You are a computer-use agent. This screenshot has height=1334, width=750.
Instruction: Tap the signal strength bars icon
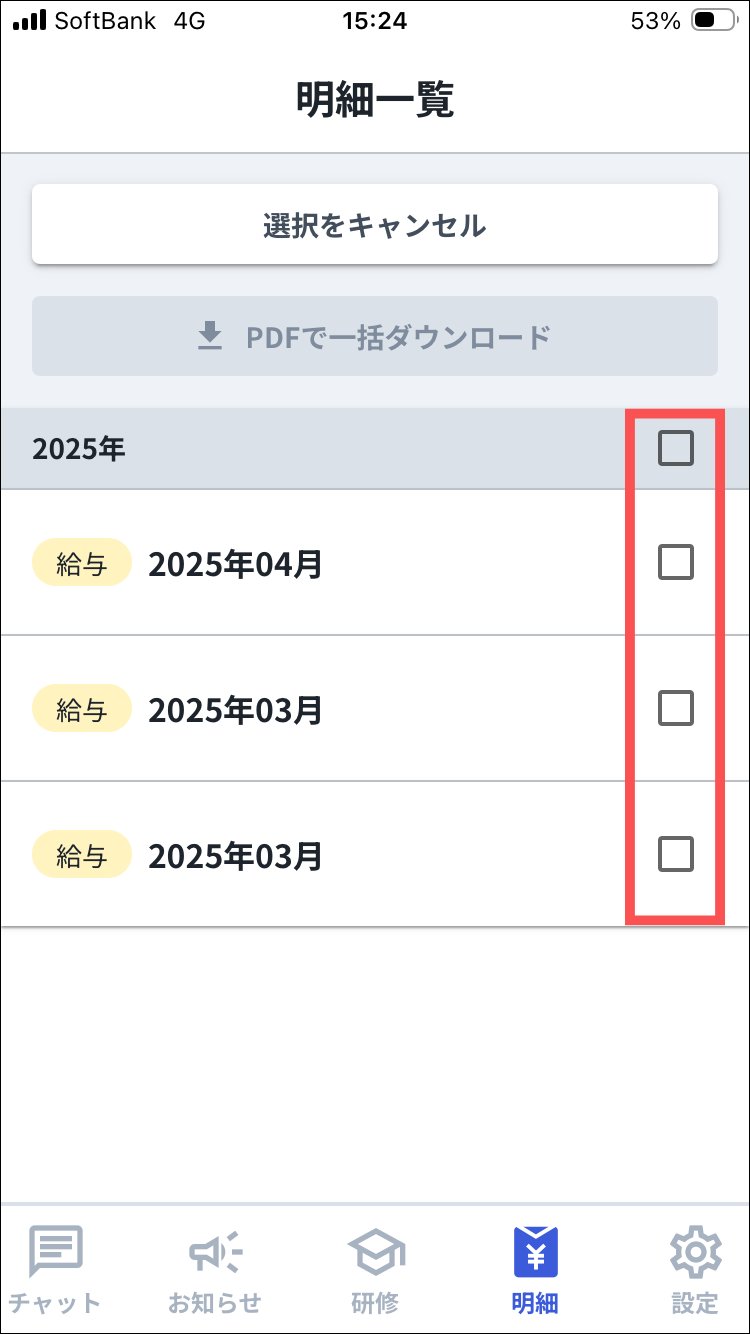click(x=30, y=20)
